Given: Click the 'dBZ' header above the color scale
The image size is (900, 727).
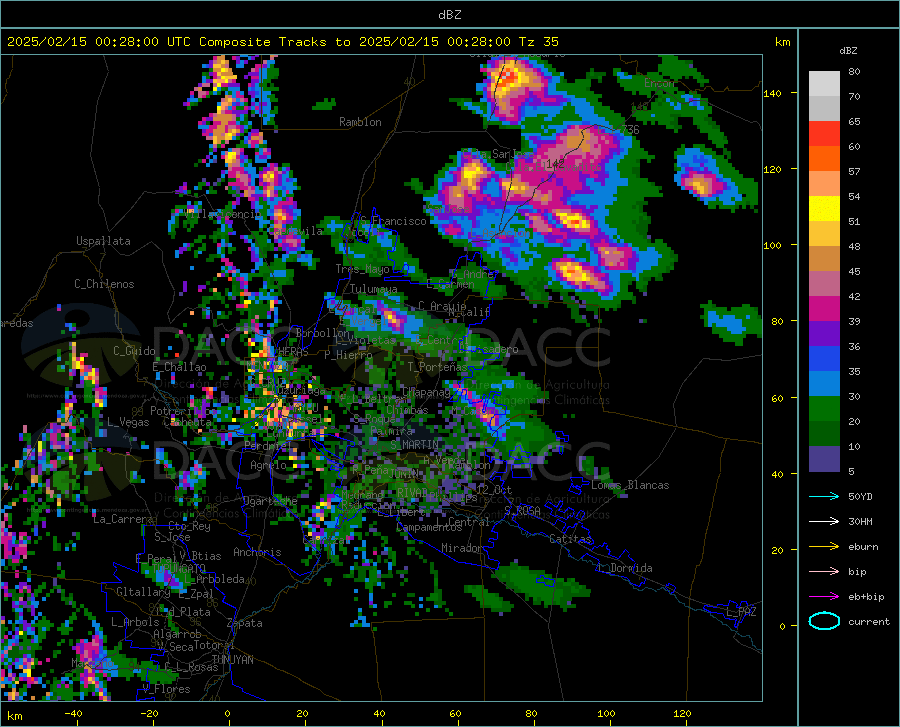Looking at the screenshot, I should click(x=848, y=50).
